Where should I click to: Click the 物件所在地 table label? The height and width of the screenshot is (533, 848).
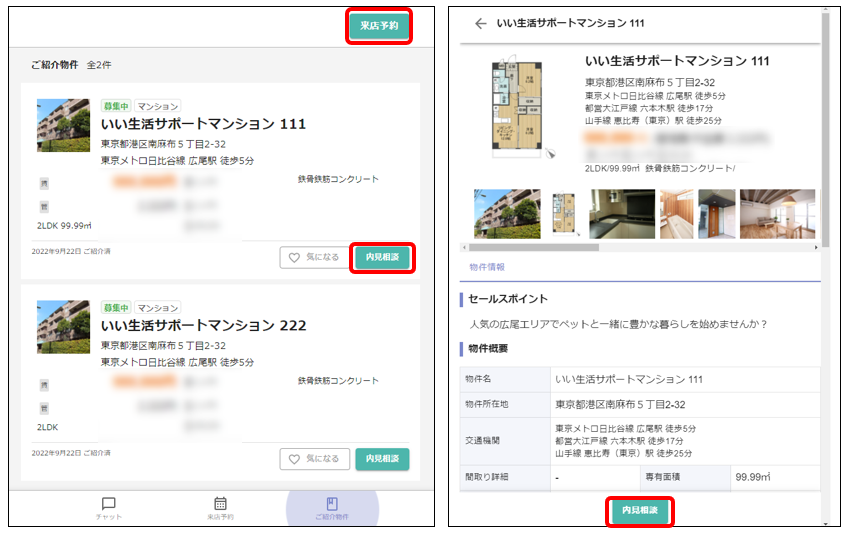[487, 404]
